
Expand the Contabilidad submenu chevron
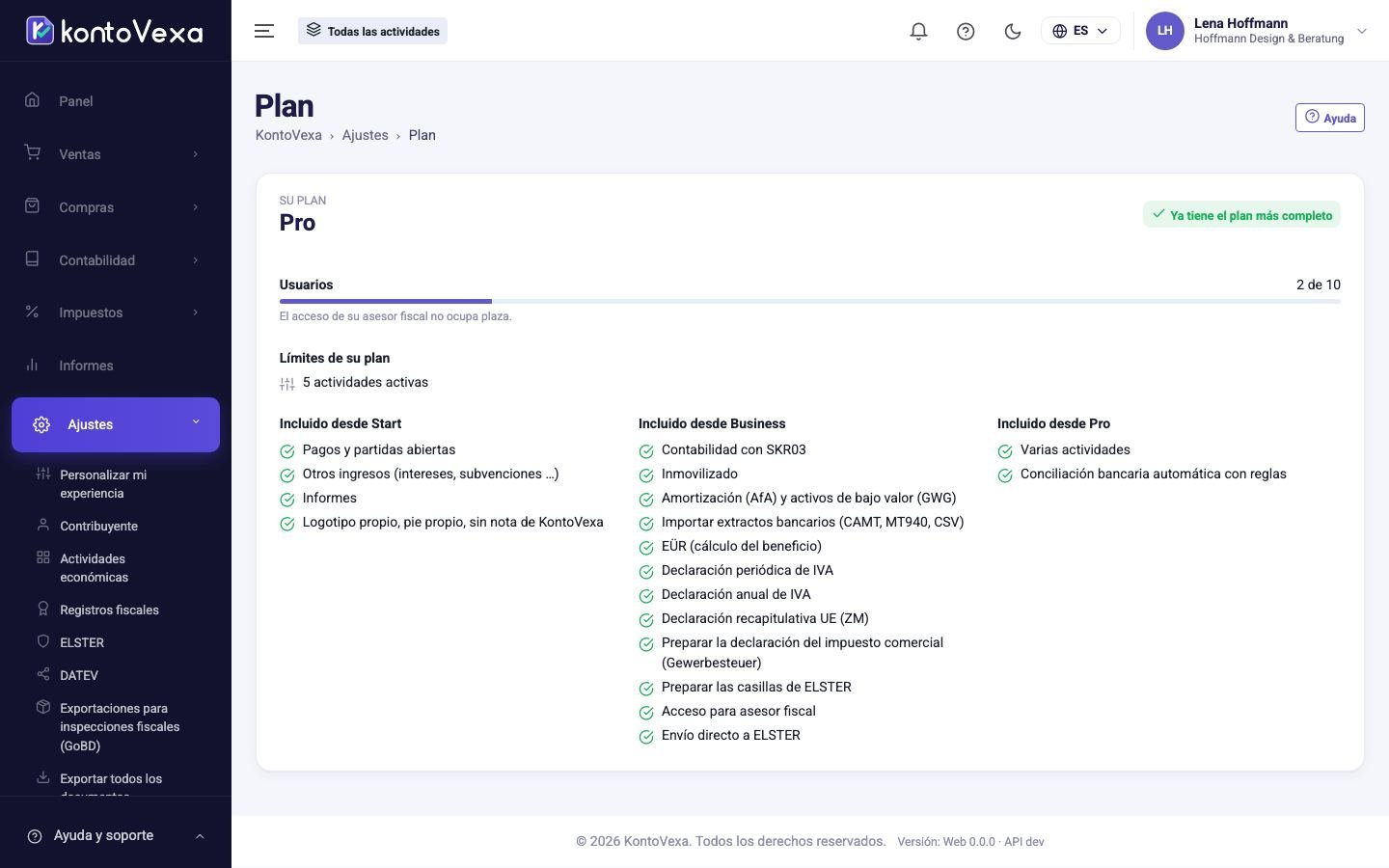tap(196, 260)
